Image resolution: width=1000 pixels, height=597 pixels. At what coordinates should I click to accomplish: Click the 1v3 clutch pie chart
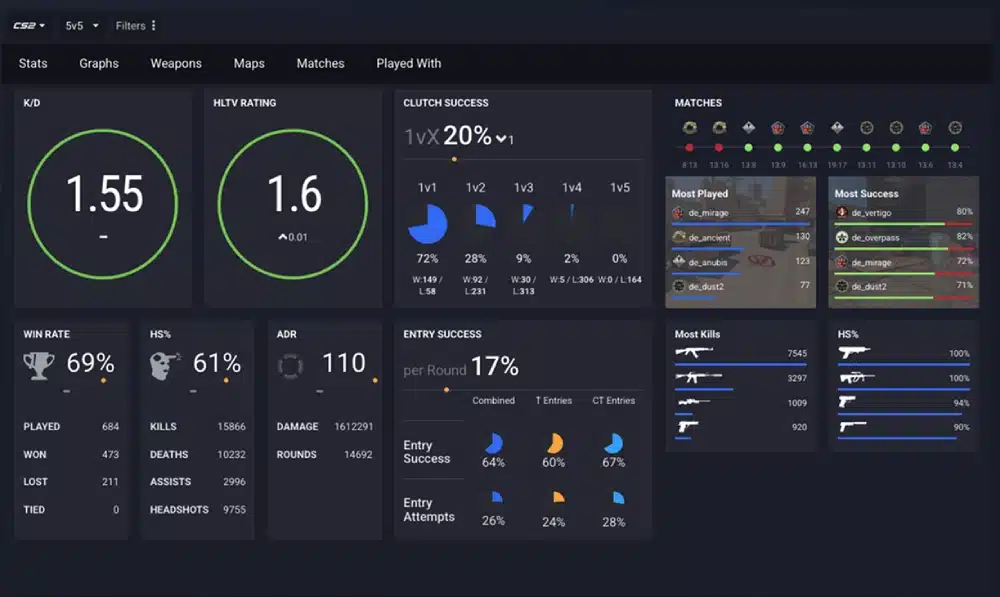click(x=527, y=212)
